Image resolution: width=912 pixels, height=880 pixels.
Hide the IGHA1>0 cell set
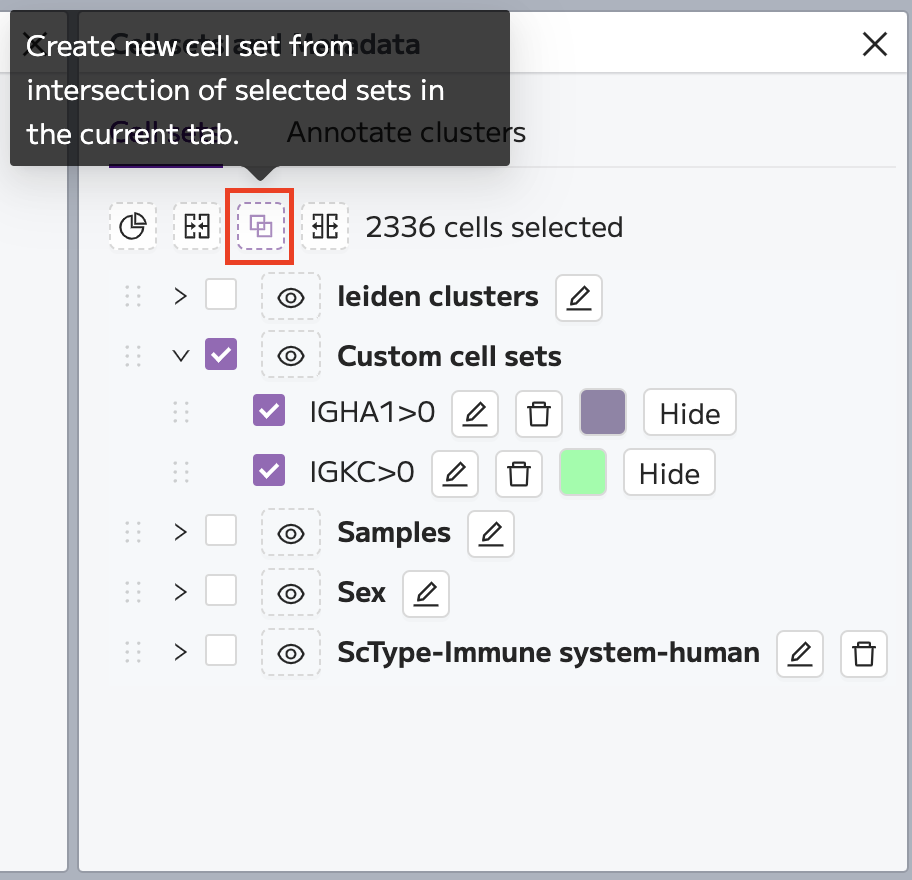[x=690, y=412]
